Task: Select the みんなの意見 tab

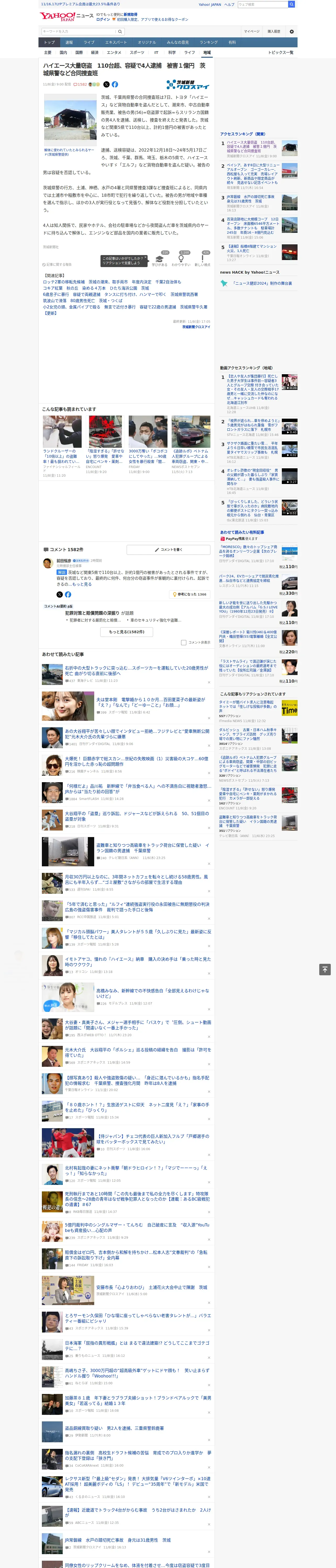Action: (x=177, y=43)
